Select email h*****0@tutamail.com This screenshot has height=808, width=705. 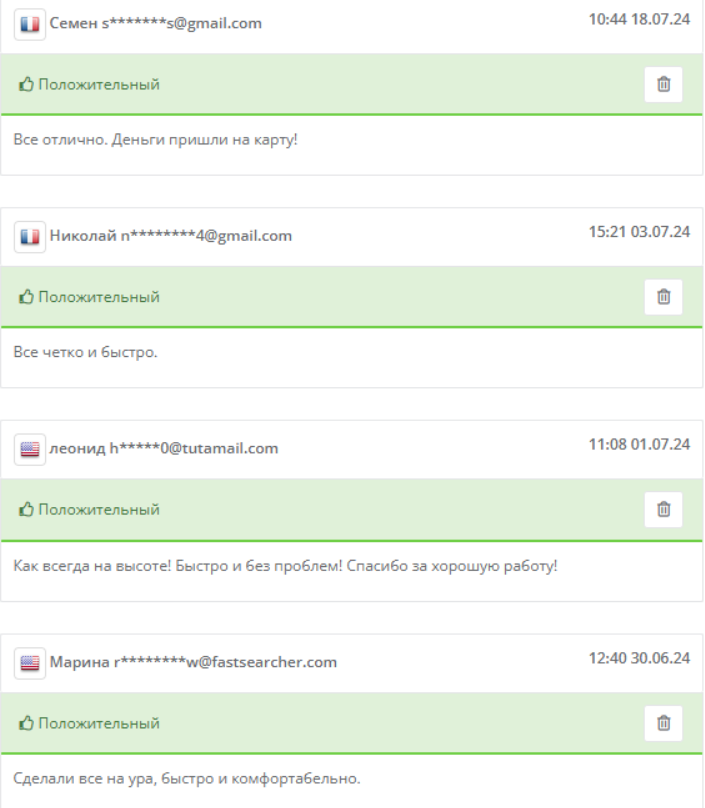(194, 448)
